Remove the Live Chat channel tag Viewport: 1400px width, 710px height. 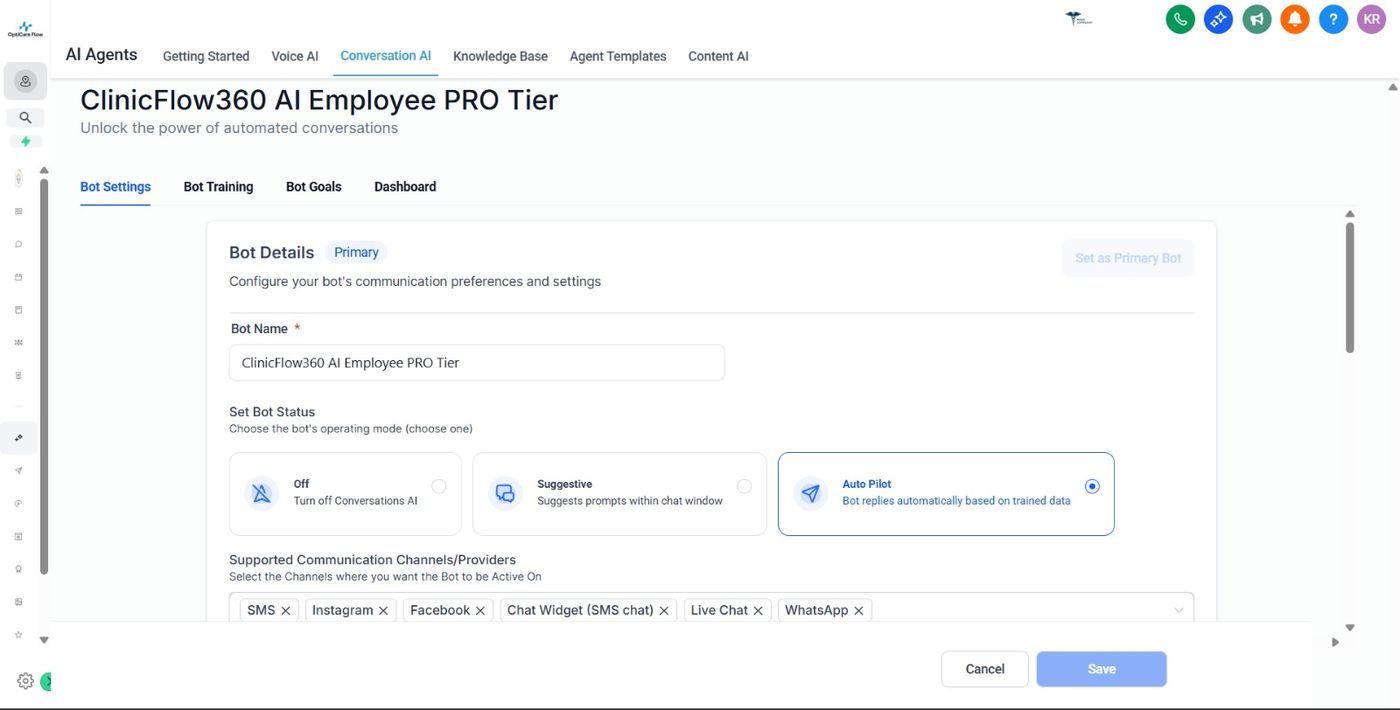pyautogui.click(x=758, y=610)
